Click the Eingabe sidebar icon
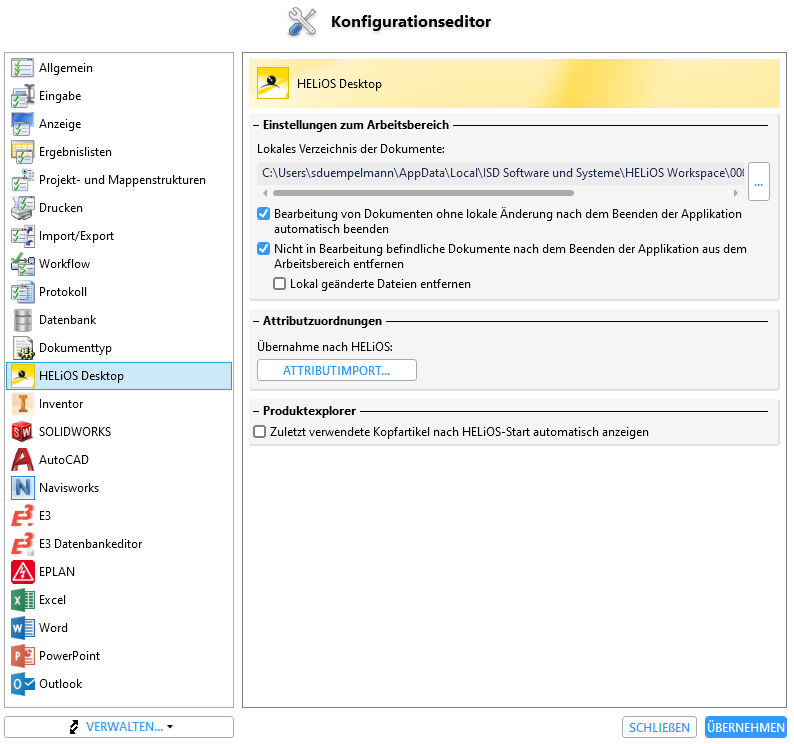The height and width of the screenshot is (744, 794). coord(22,96)
